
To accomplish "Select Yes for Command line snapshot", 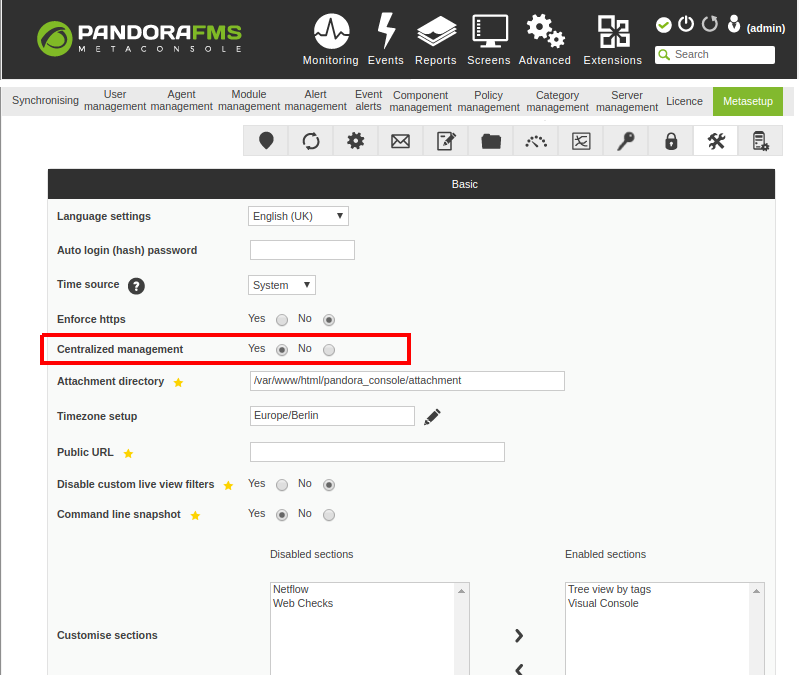I will point(282,515).
